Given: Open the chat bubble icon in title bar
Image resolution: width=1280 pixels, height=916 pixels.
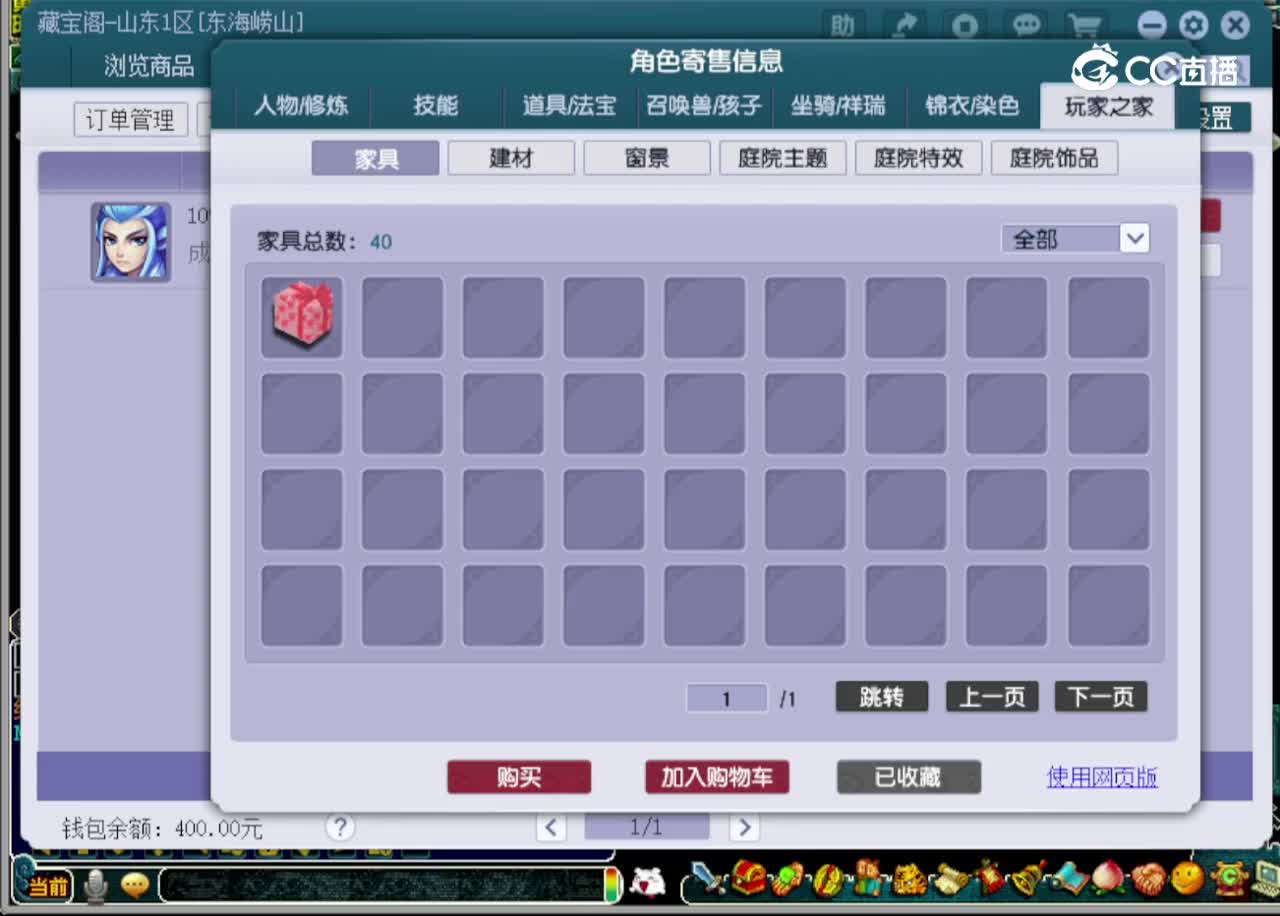Looking at the screenshot, I should [1025, 25].
